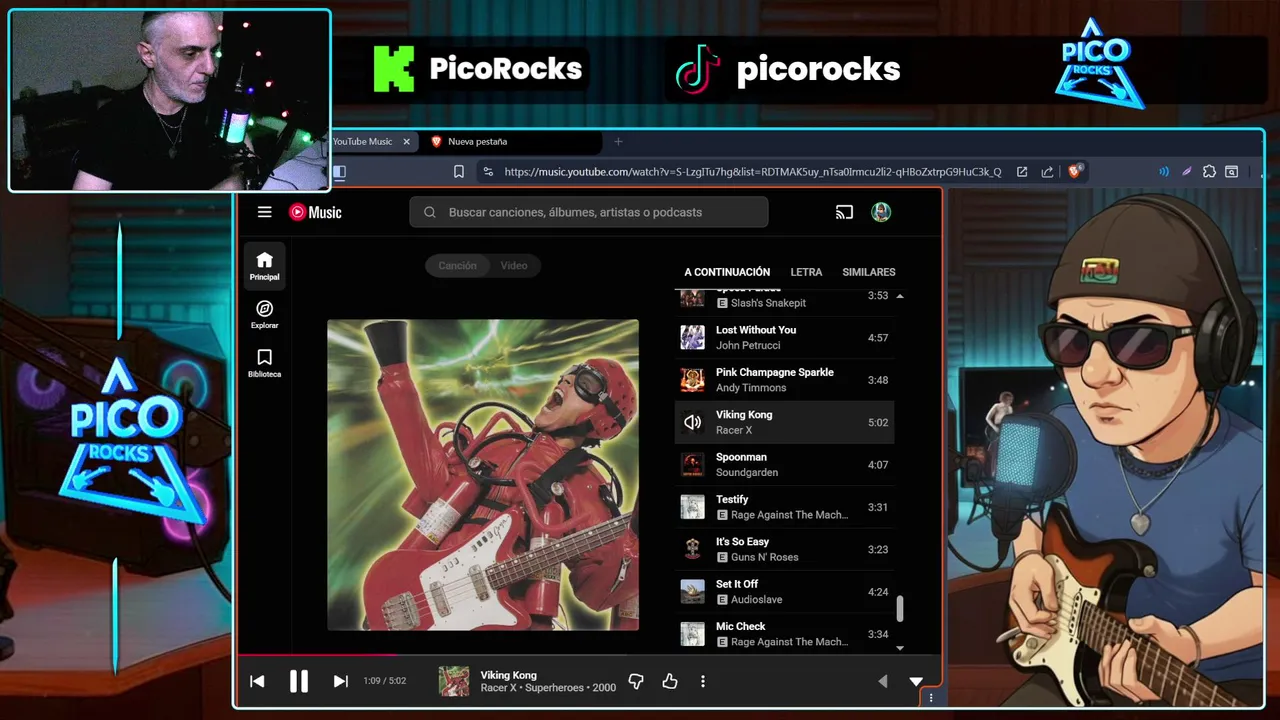Click the purple feather extension icon
Image resolution: width=1280 pixels, height=720 pixels.
[x=1187, y=172]
